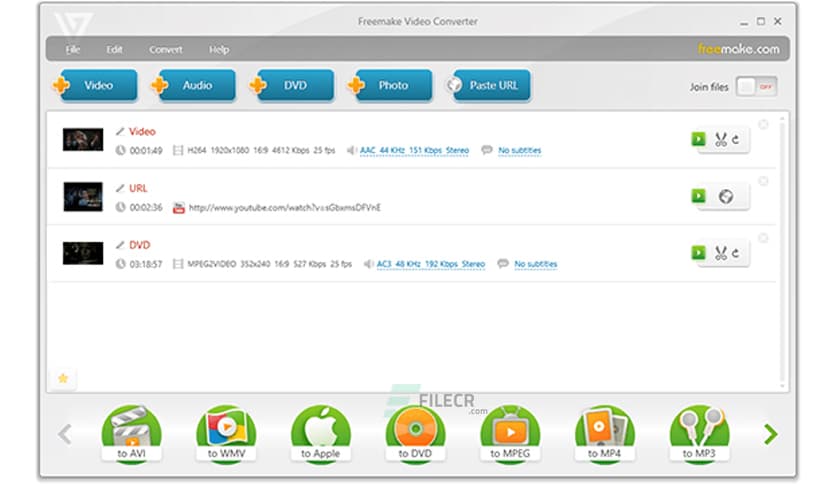Cut the DVD item with scissors icon
The width and height of the screenshot is (836, 484).
coord(721,253)
